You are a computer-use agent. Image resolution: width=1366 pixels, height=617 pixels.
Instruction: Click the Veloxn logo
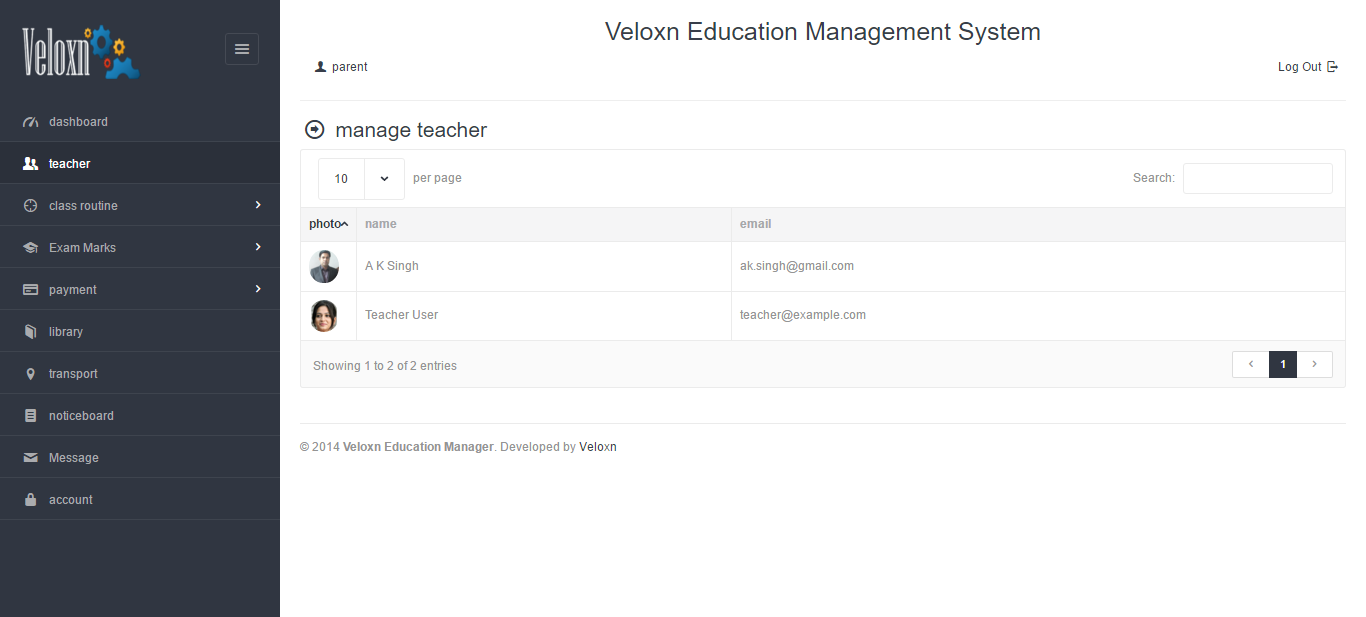[x=81, y=53]
